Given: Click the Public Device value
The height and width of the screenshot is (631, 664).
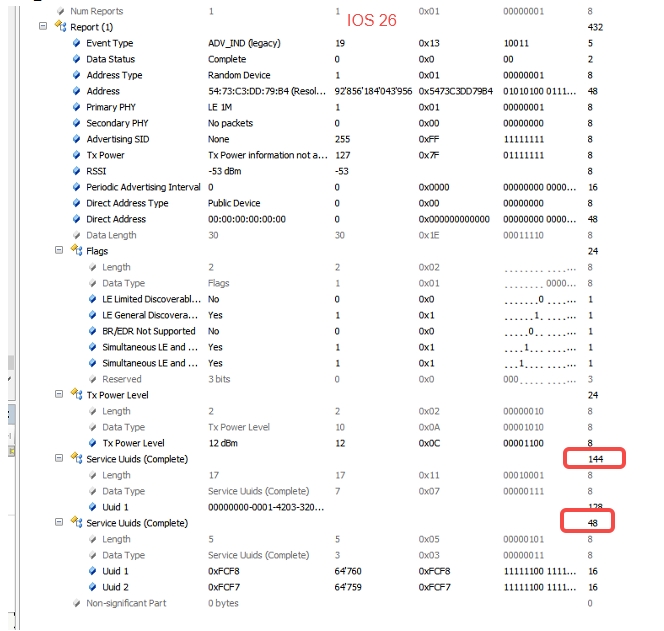Looking at the screenshot, I should tap(234, 203).
